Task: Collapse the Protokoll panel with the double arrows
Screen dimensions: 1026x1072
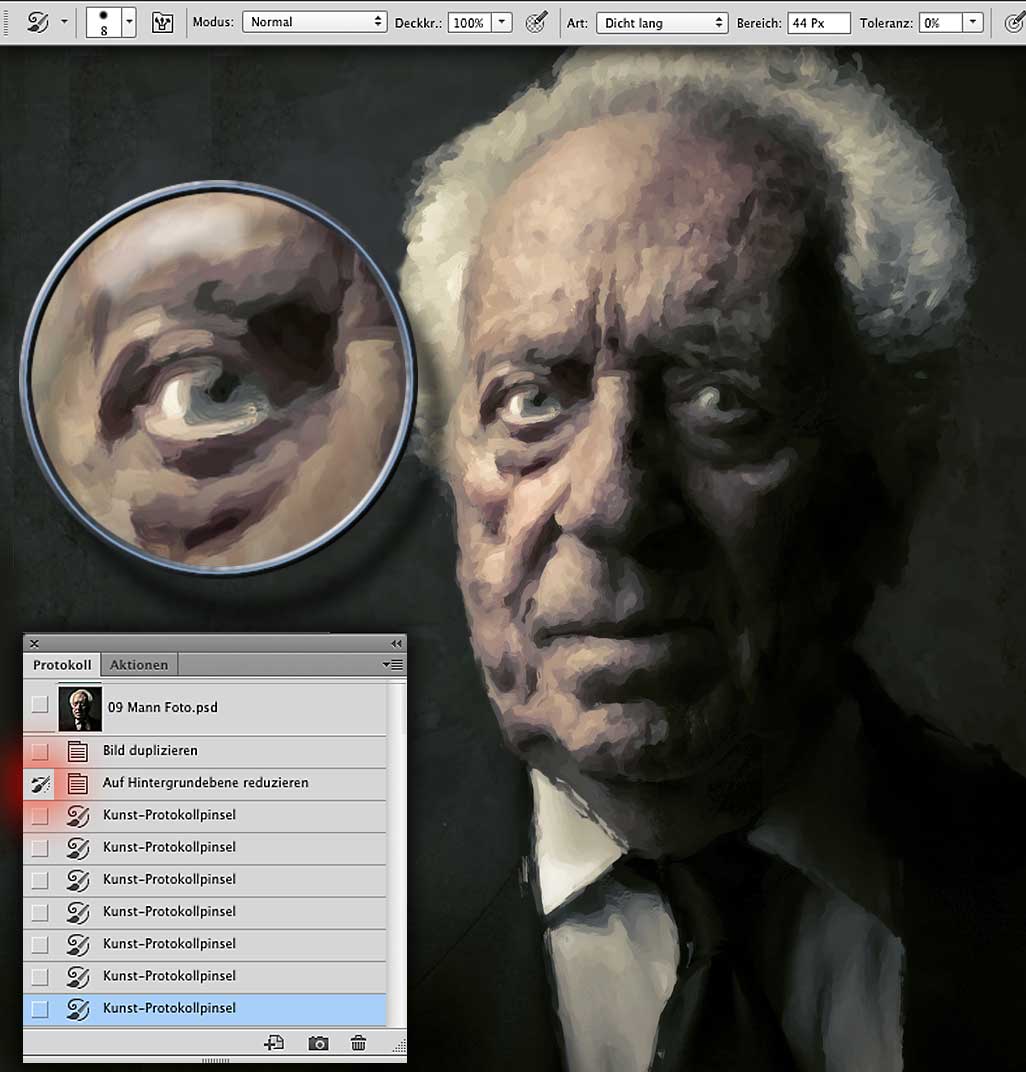Action: point(396,643)
